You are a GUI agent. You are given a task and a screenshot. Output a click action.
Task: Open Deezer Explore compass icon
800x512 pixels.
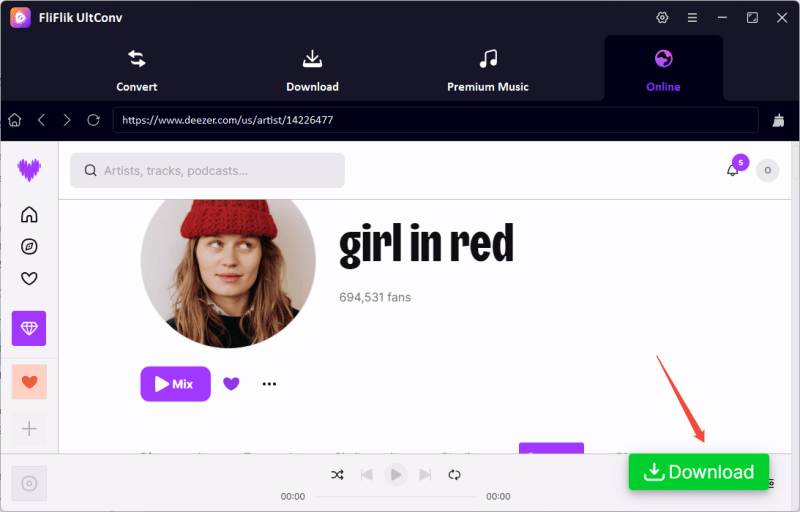29,247
